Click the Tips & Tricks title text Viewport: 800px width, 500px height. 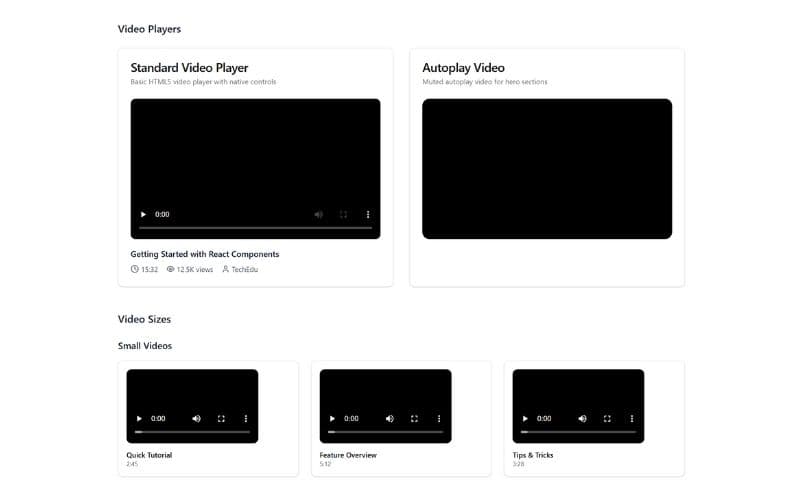pyautogui.click(x=533, y=455)
